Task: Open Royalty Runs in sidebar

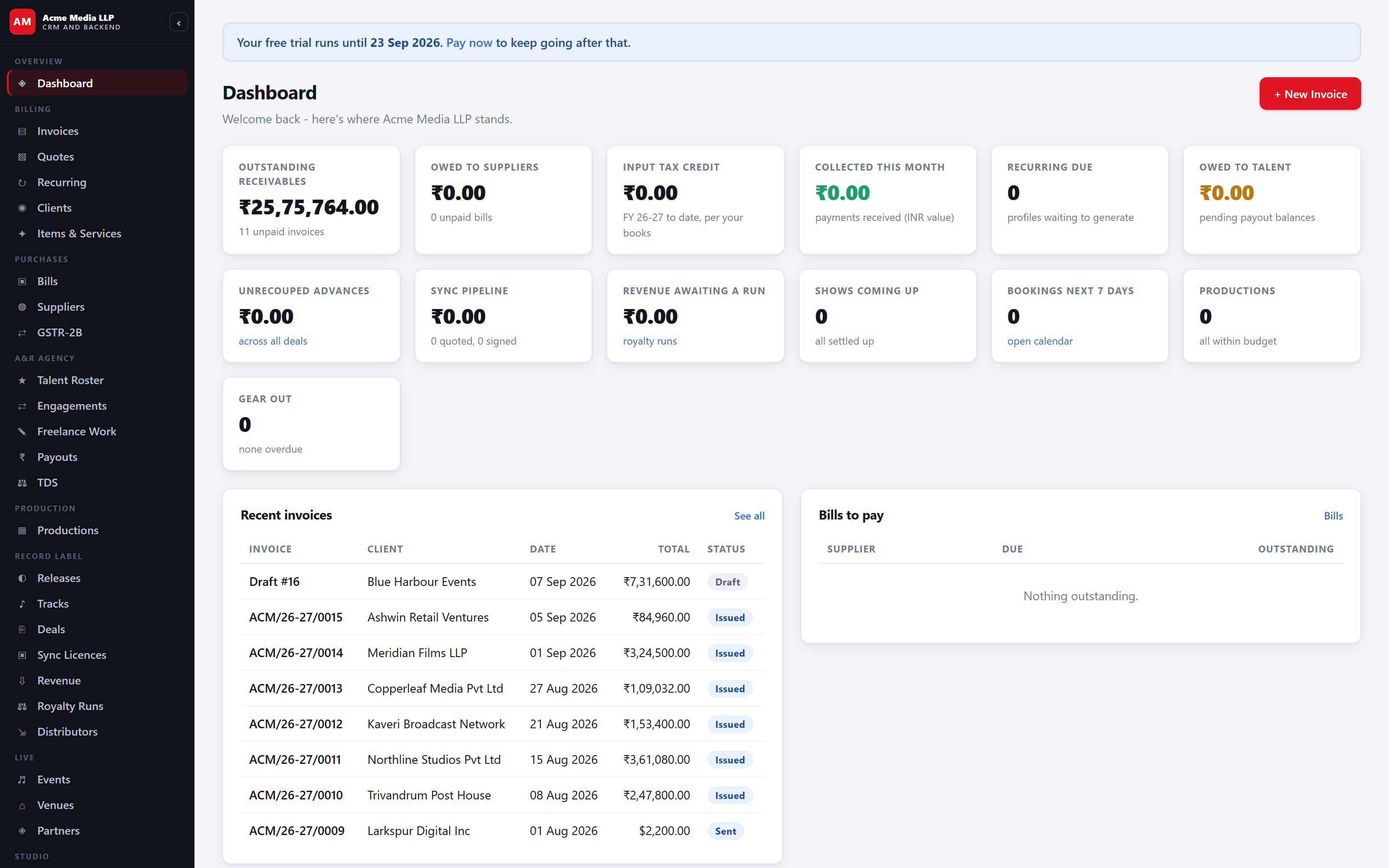Action: tap(97, 706)
